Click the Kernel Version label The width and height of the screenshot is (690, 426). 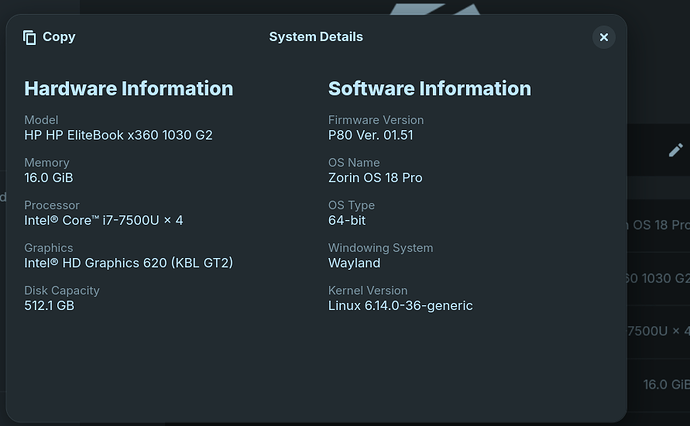coord(366,290)
